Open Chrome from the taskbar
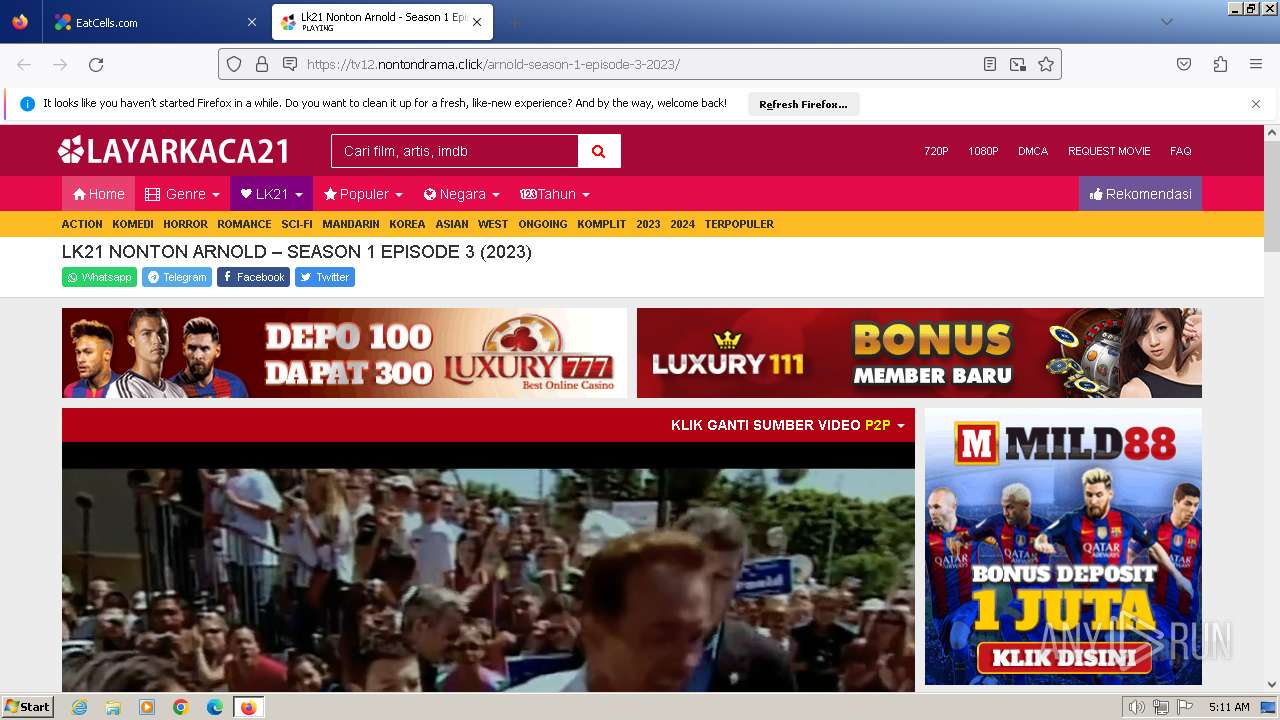Viewport: 1280px width, 720px height. pyautogui.click(x=181, y=707)
